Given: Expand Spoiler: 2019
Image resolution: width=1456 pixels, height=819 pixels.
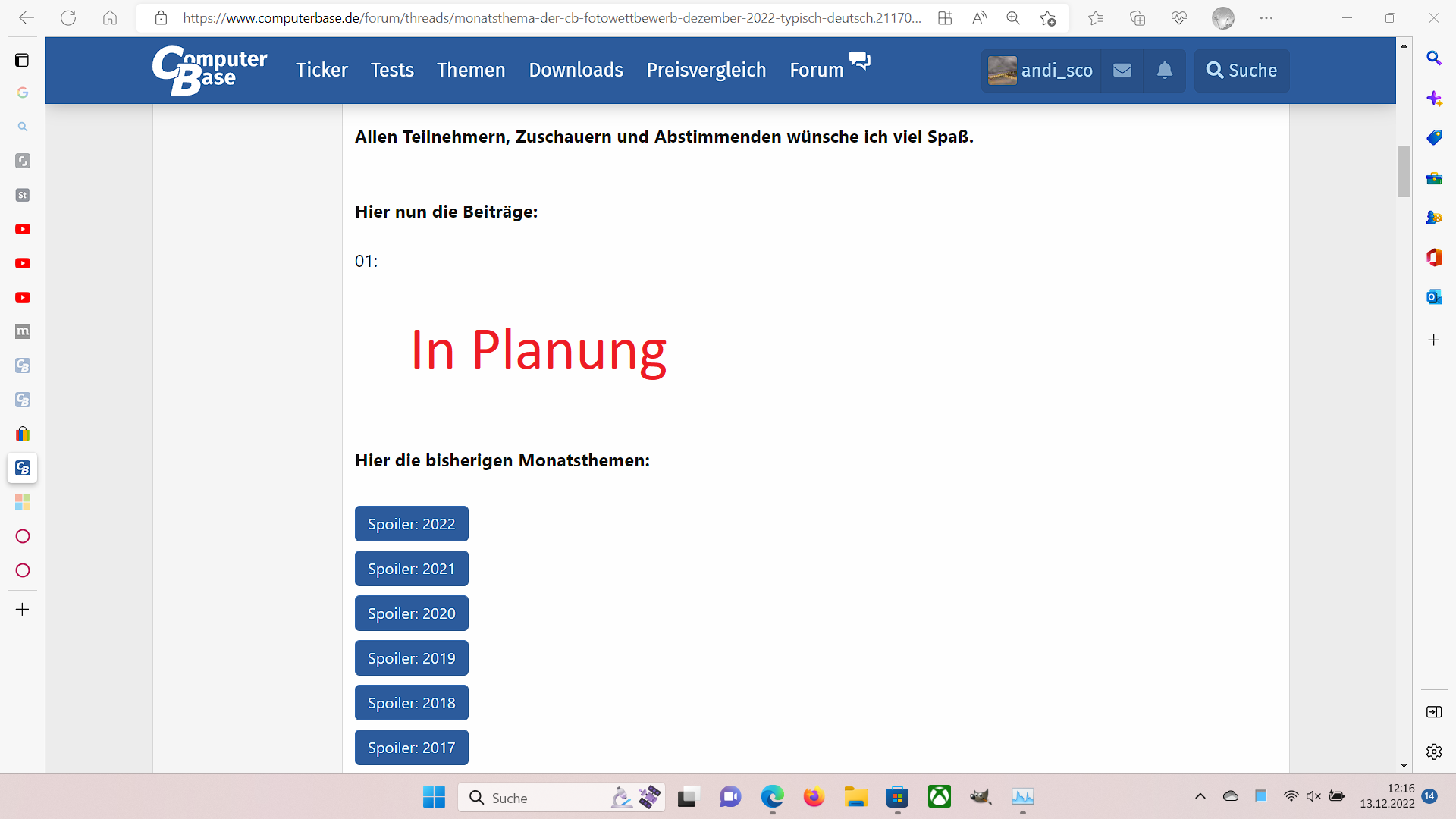Looking at the screenshot, I should click(411, 658).
